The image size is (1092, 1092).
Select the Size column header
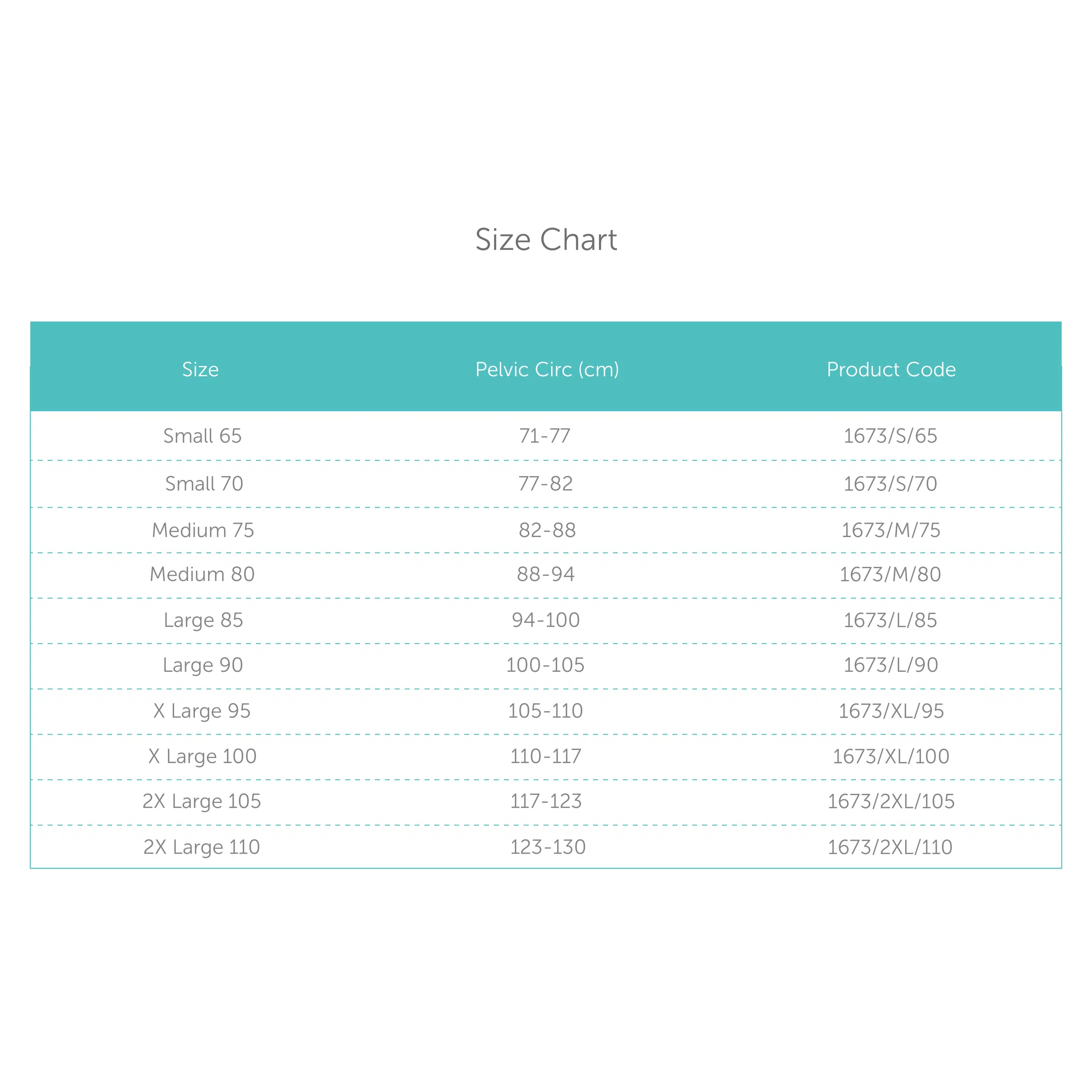coord(200,370)
